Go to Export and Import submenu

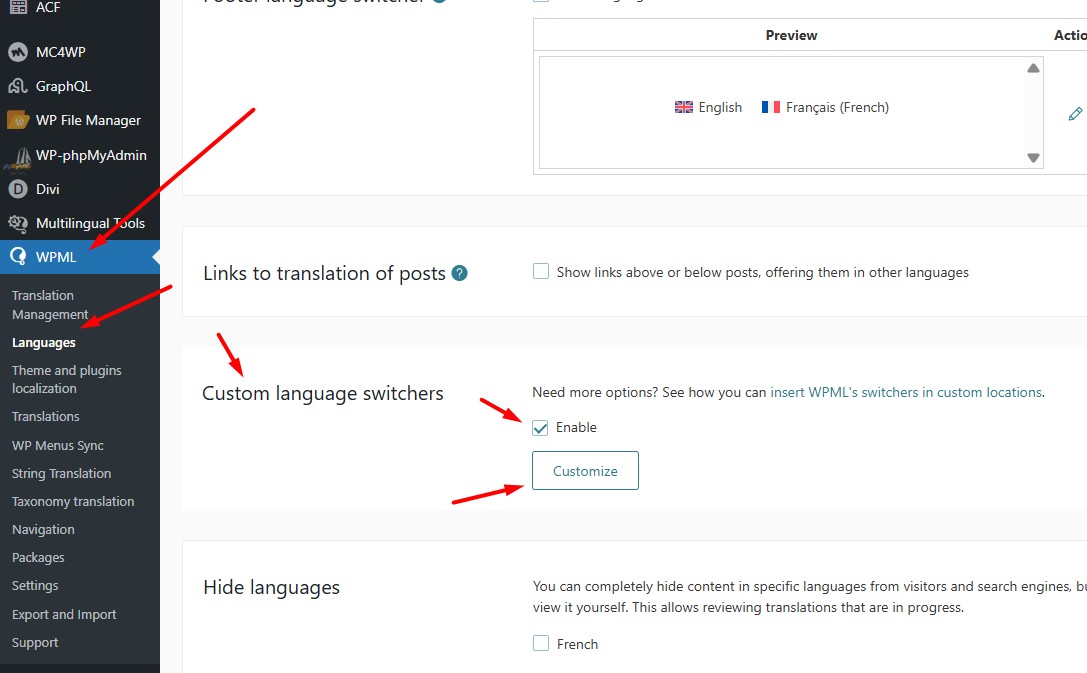pyautogui.click(x=64, y=614)
